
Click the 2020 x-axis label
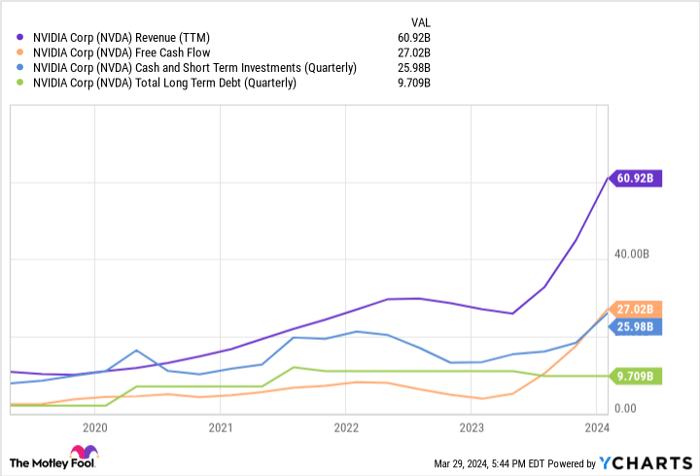[95, 428]
